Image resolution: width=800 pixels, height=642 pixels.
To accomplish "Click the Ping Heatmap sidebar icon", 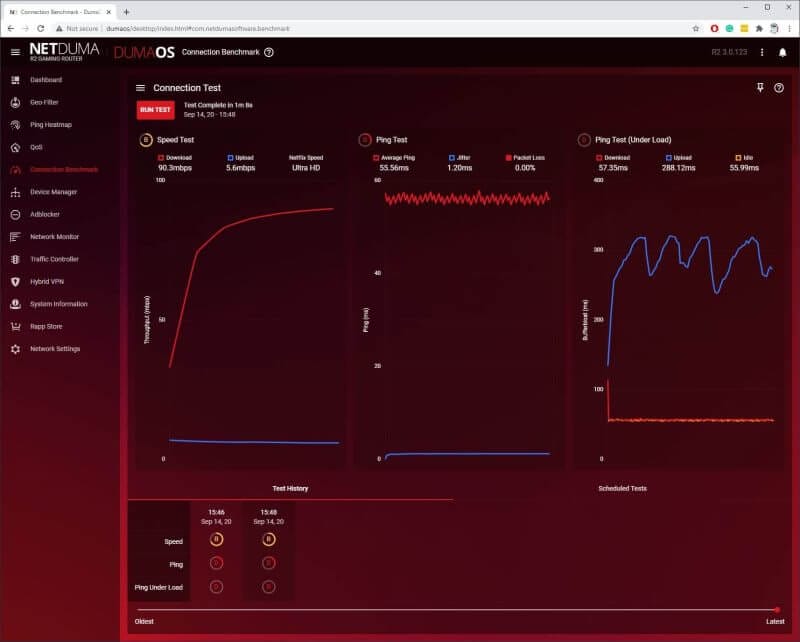I will (x=15, y=125).
